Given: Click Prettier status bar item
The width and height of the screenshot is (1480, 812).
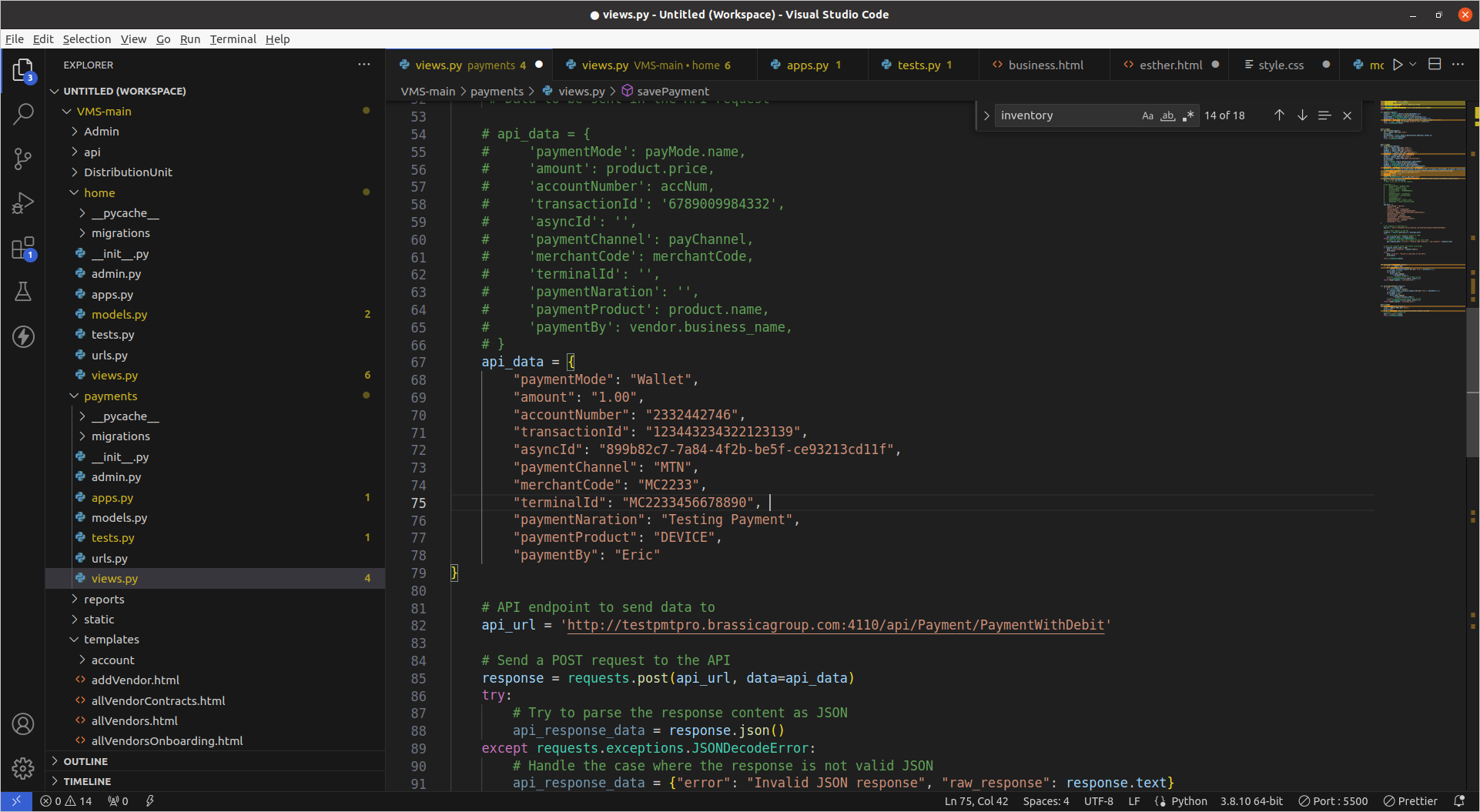Looking at the screenshot, I should (1410, 801).
